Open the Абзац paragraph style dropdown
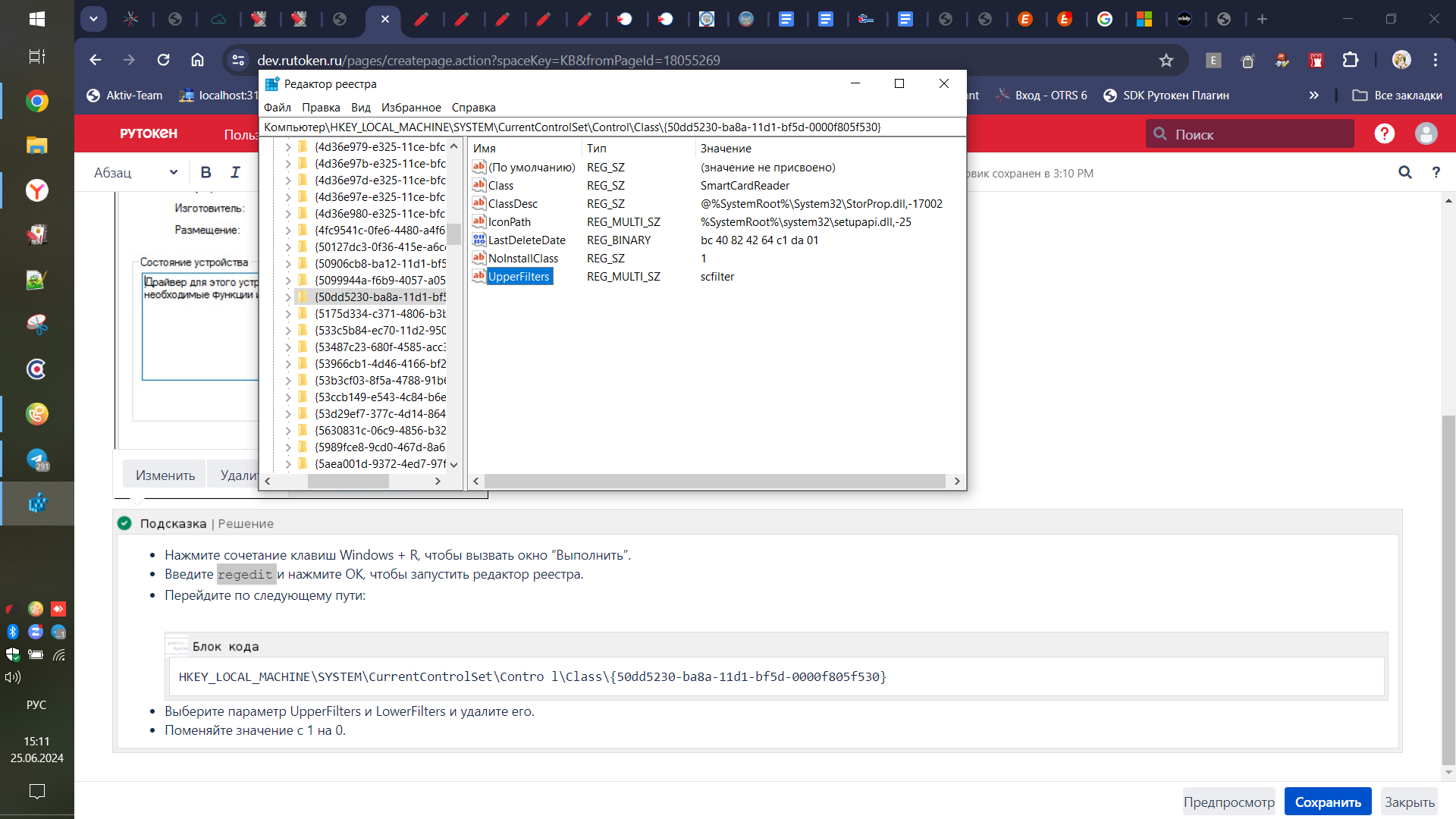Screen dimensions: 1456x819 click(136, 172)
